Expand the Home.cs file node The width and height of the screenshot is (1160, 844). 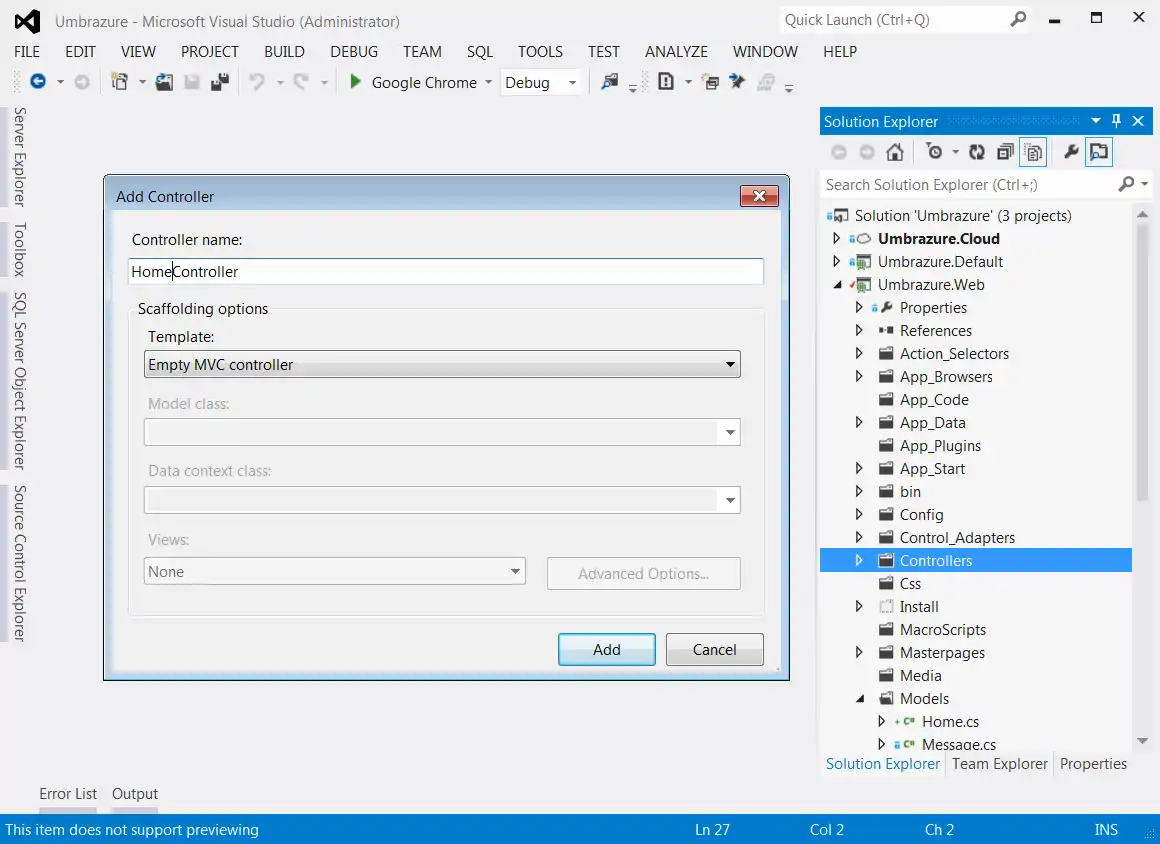pos(881,720)
